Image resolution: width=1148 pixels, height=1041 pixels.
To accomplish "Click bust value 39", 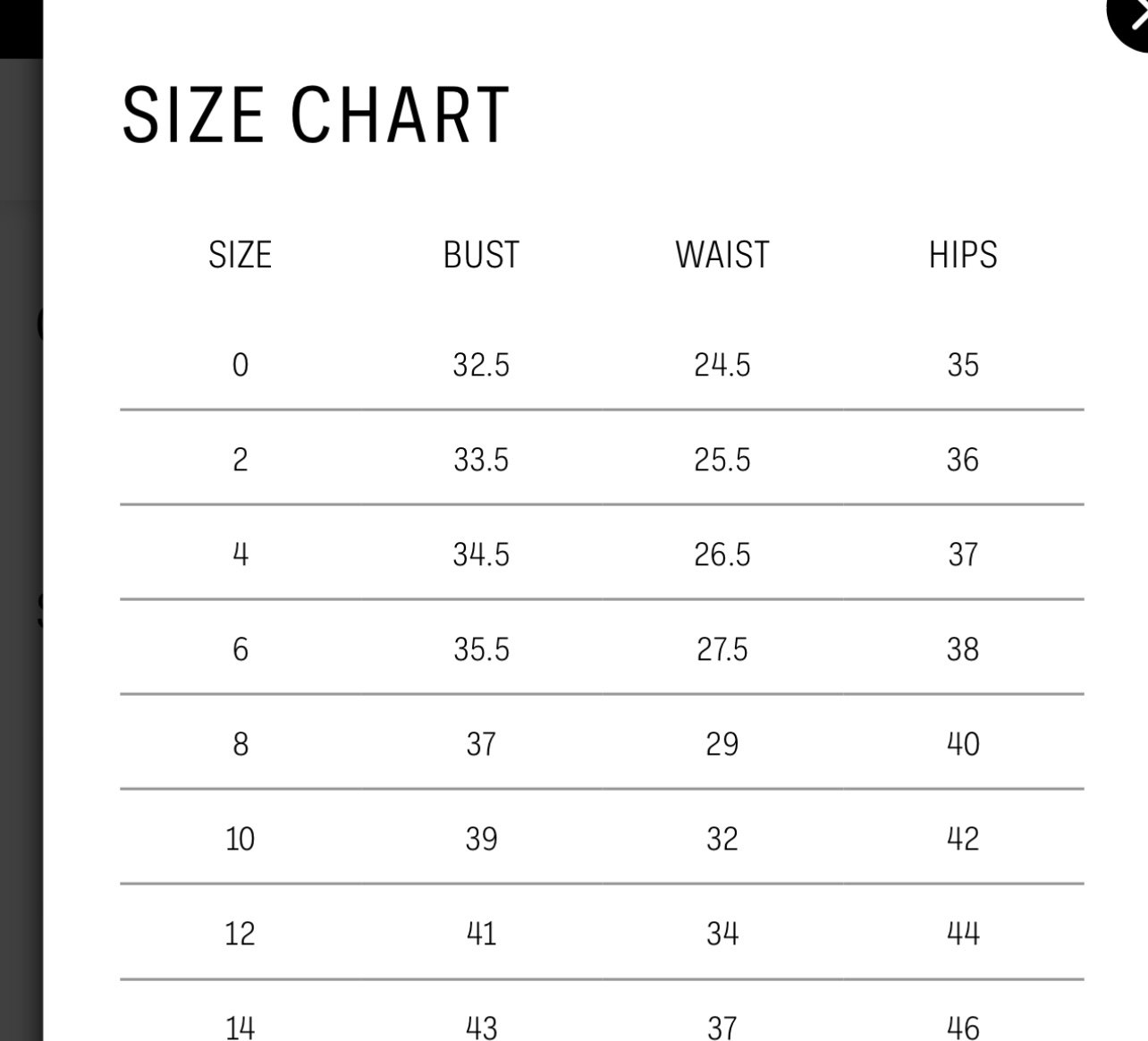I will tap(481, 839).
